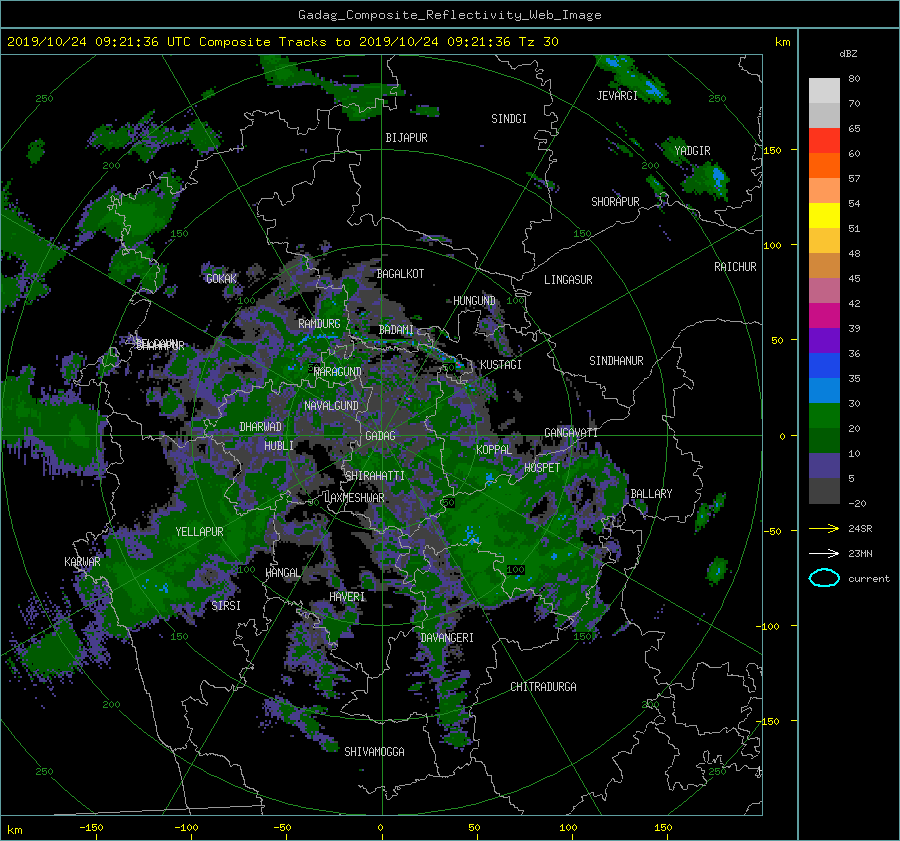
Task: Click the SHIVAMOGGA label
Action: [374, 752]
